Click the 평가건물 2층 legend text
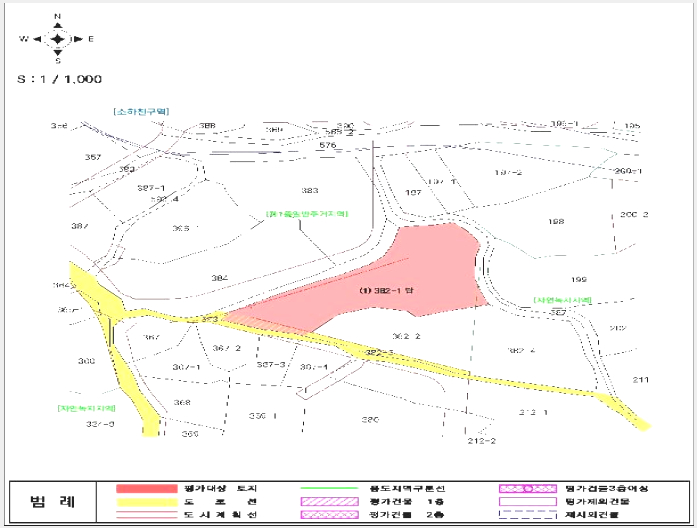The width and height of the screenshot is (697, 528). 407,515
